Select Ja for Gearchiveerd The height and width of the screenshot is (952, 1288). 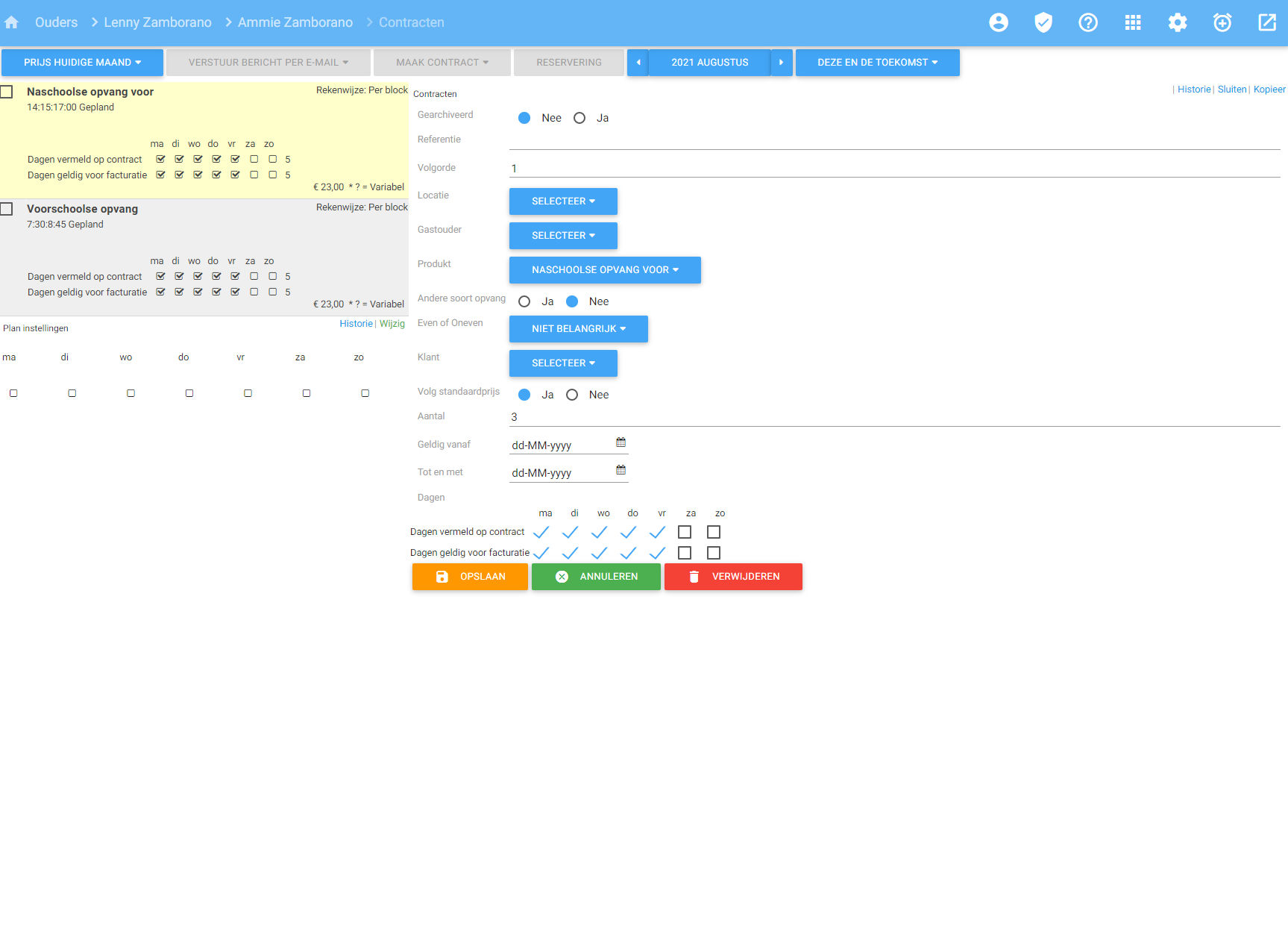[x=579, y=118]
